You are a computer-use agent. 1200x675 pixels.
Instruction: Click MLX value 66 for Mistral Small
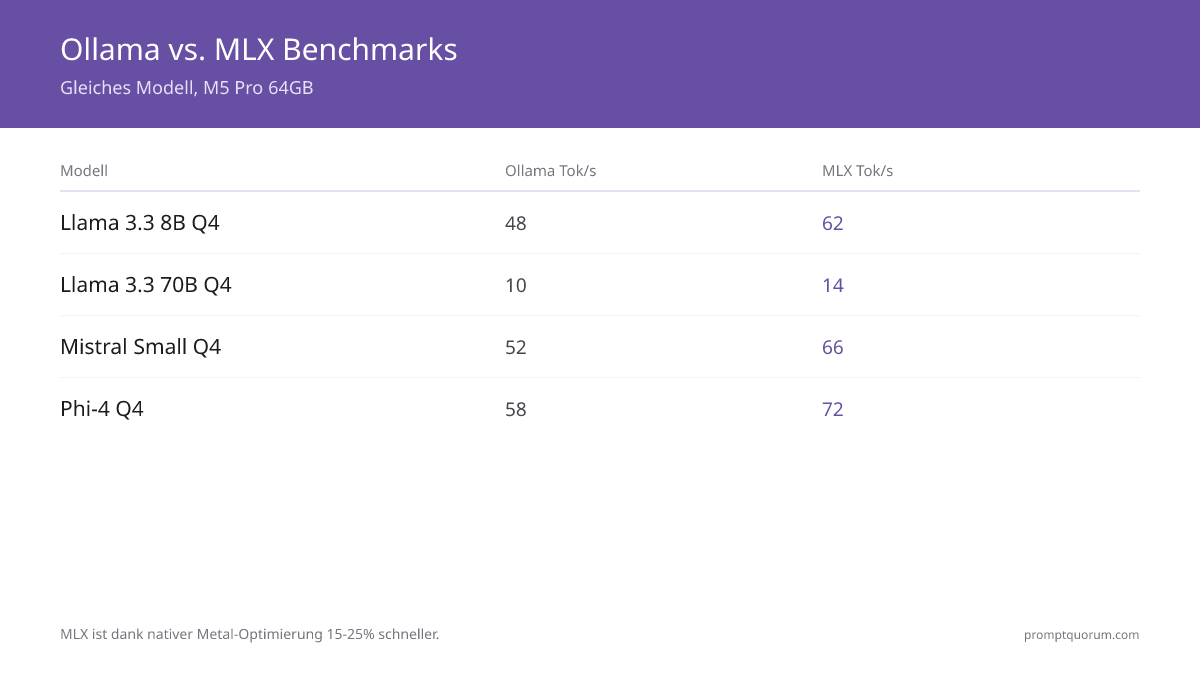[x=833, y=347]
